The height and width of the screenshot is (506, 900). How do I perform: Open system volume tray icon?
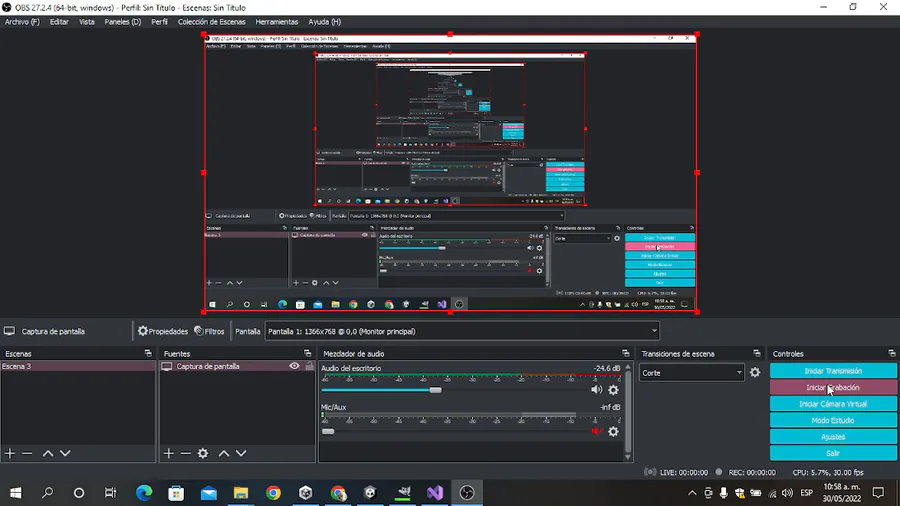point(788,493)
